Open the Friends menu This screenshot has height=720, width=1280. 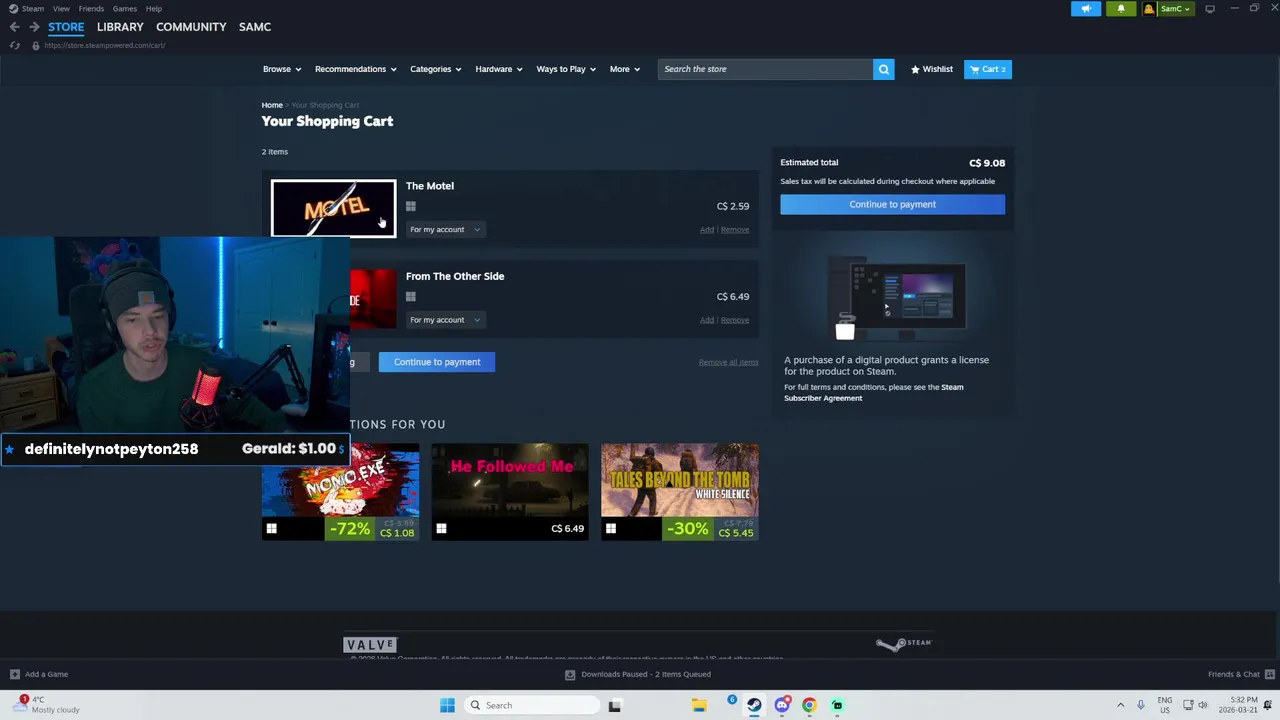(x=91, y=9)
